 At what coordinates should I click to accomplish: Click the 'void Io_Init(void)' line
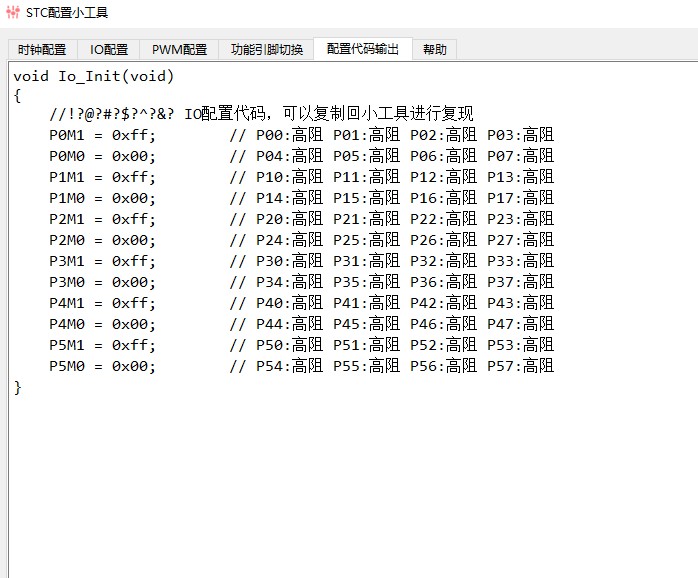[x=93, y=76]
